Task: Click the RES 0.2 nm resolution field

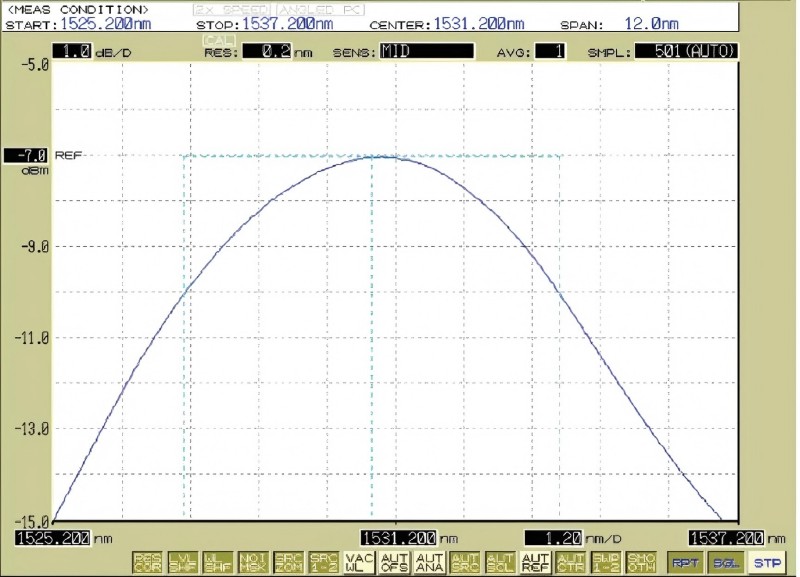Action: 267,51
